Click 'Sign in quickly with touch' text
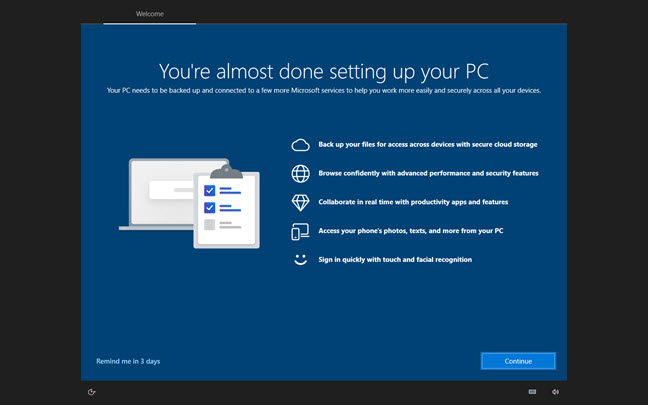Viewport: 648px width, 405px height. (395, 260)
